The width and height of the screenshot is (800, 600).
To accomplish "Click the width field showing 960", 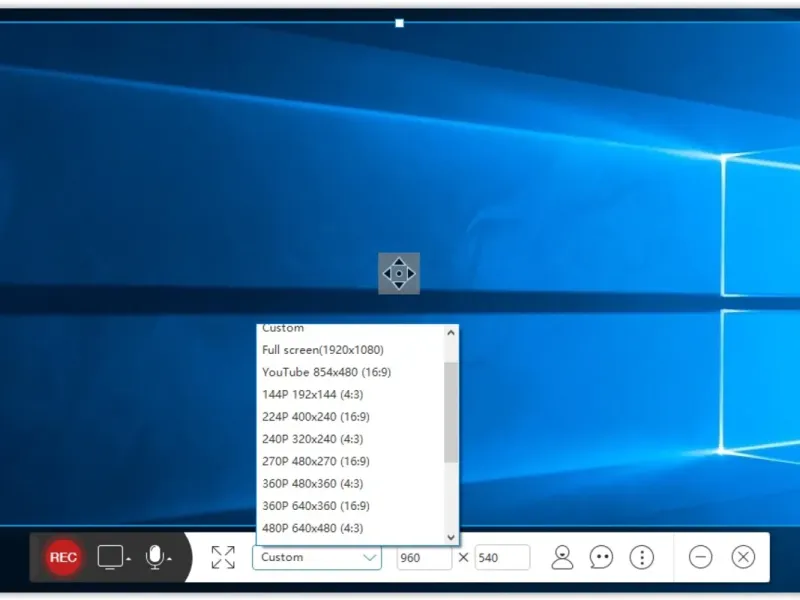I will coord(424,558).
